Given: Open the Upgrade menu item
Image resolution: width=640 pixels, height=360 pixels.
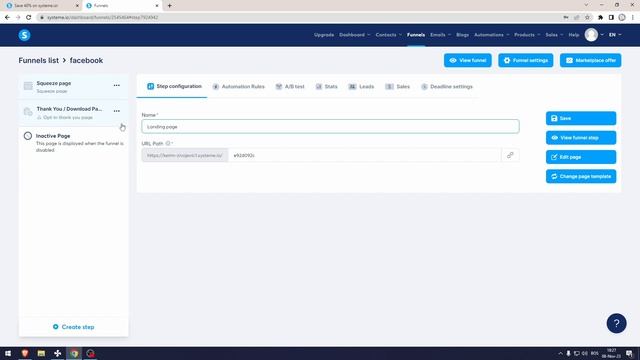Looking at the screenshot, I should pyautogui.click(x=324, y=35).
